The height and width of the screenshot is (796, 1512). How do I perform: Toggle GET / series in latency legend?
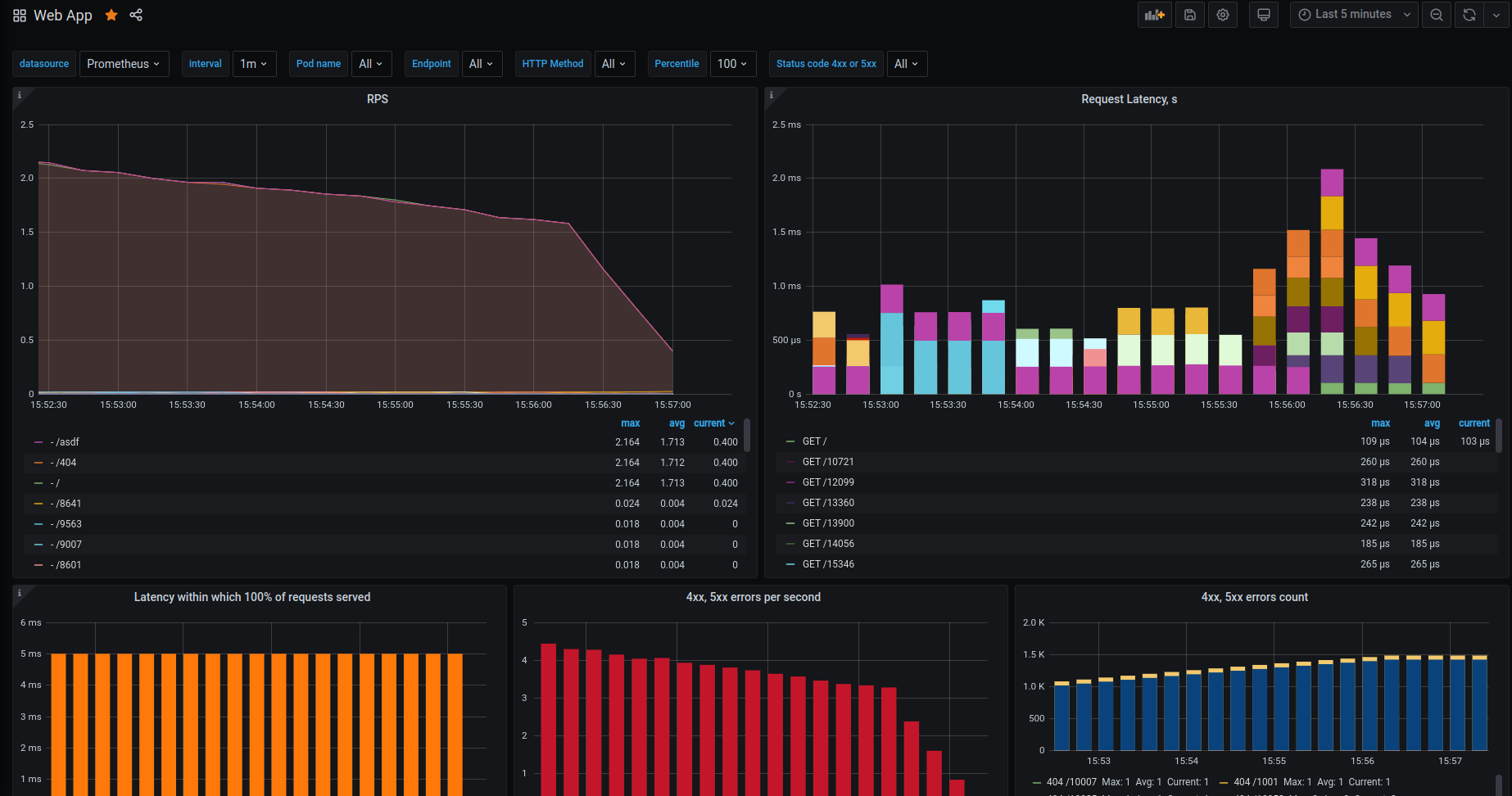click(815, 441)
